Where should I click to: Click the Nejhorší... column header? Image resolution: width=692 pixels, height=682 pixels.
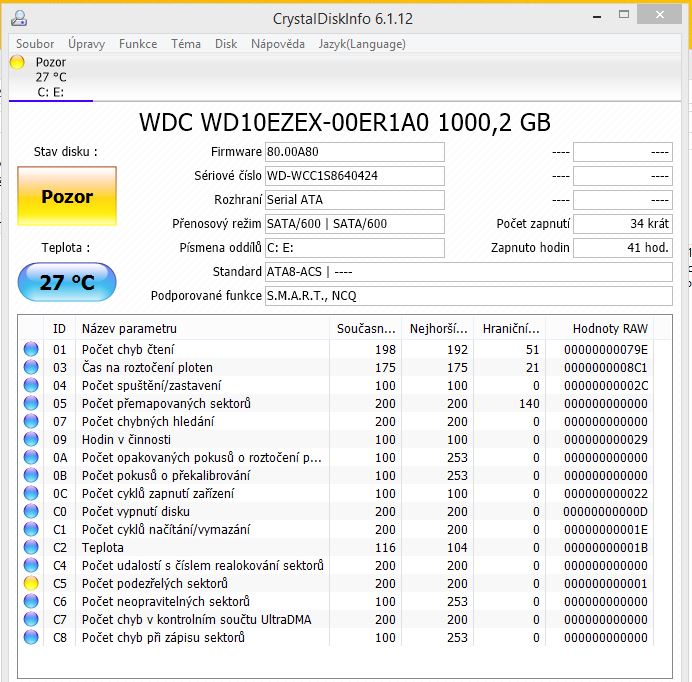(437, 328)
